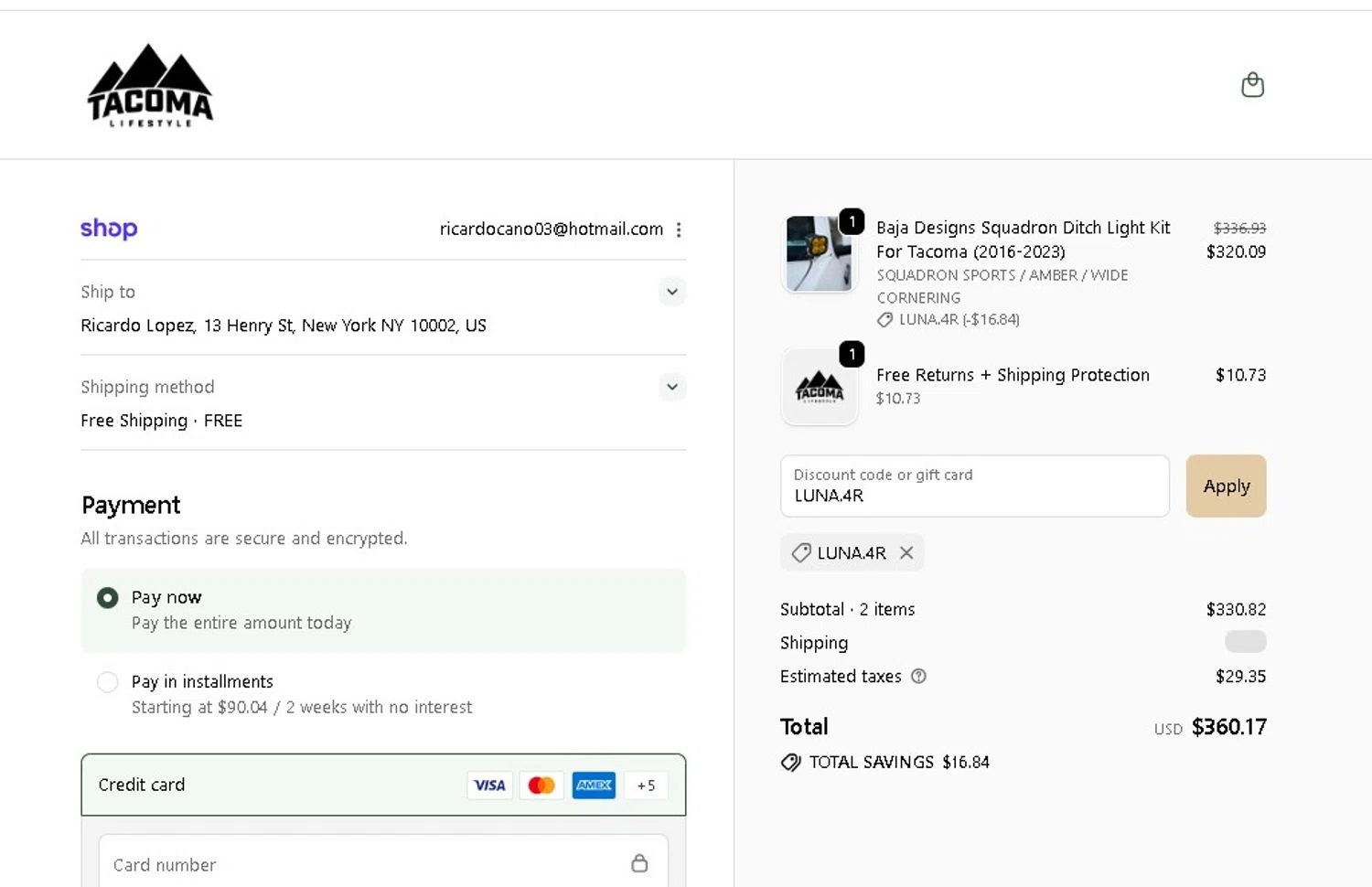Show the +5 more card types
The height and width of the screenshot is (887, 1372).
[x=646, y=785]
